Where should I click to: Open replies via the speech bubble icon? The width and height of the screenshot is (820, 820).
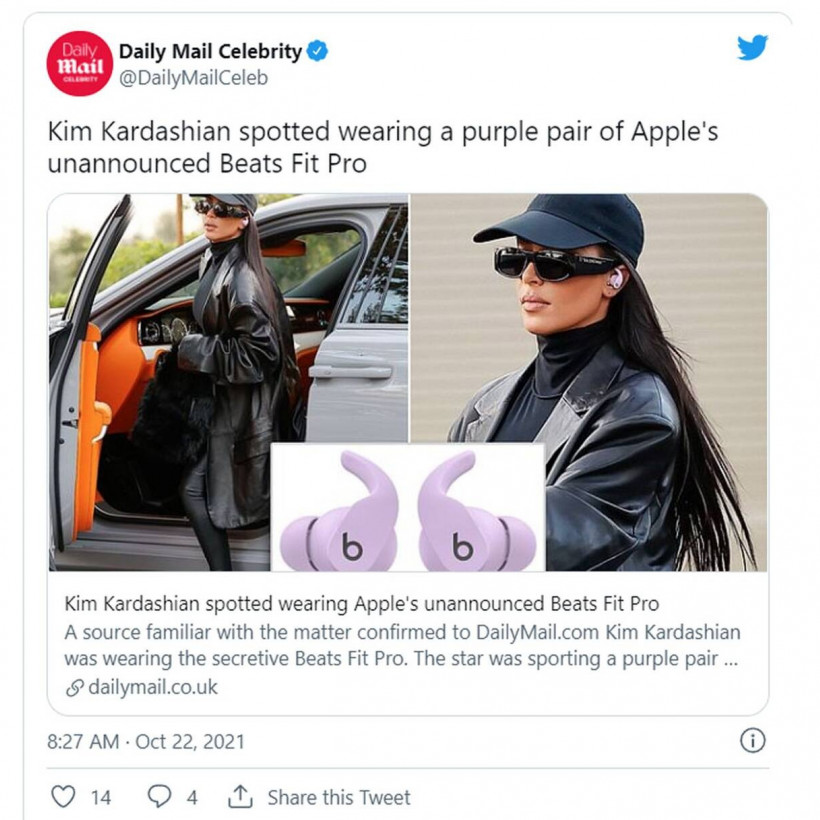tap(159, 796)
